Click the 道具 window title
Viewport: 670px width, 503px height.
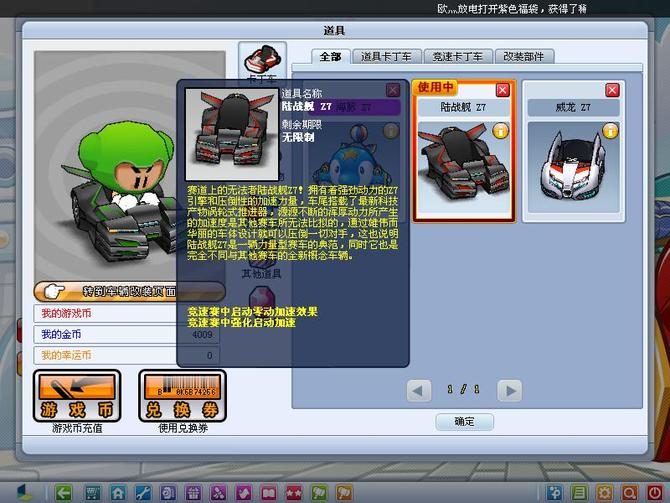[334, 31]
